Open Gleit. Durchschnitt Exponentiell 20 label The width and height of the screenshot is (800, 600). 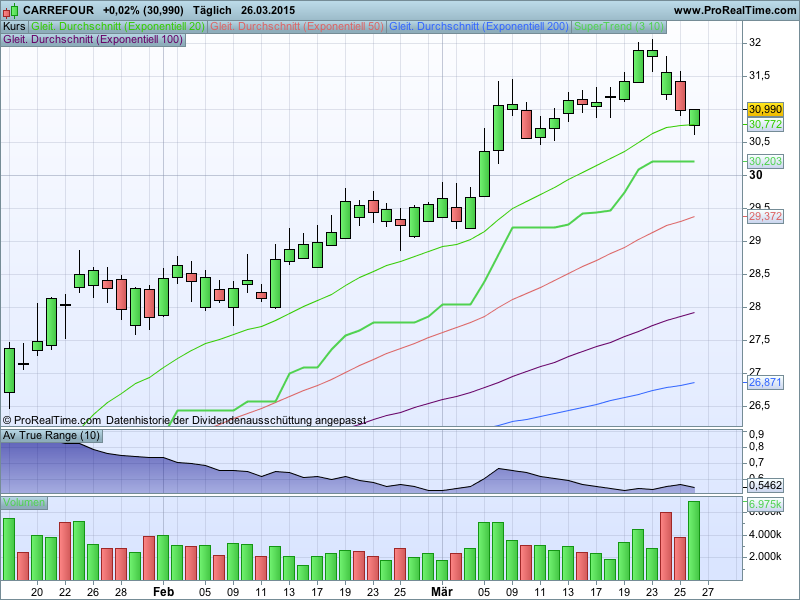118,27
